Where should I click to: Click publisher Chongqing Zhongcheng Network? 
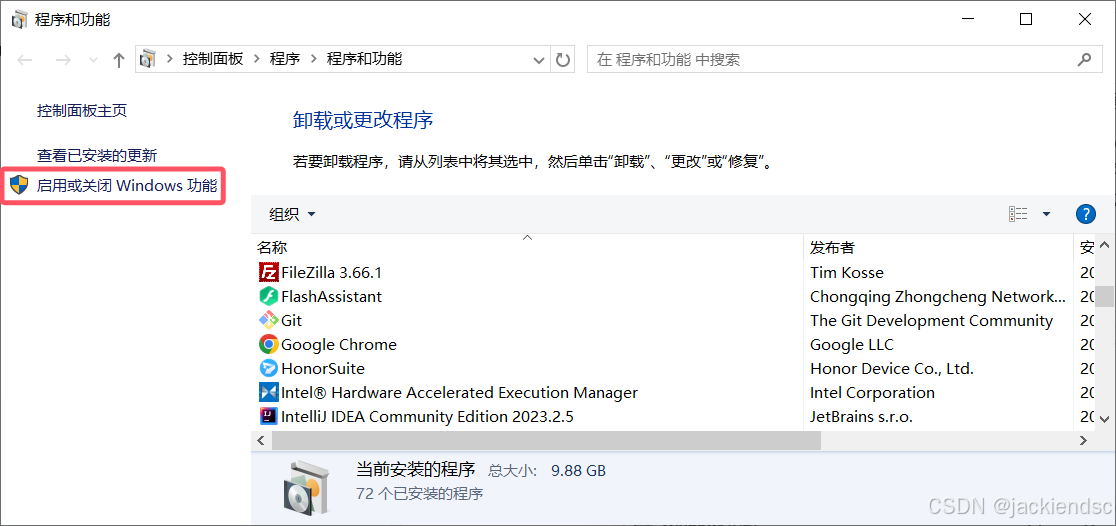coord(938,296)
